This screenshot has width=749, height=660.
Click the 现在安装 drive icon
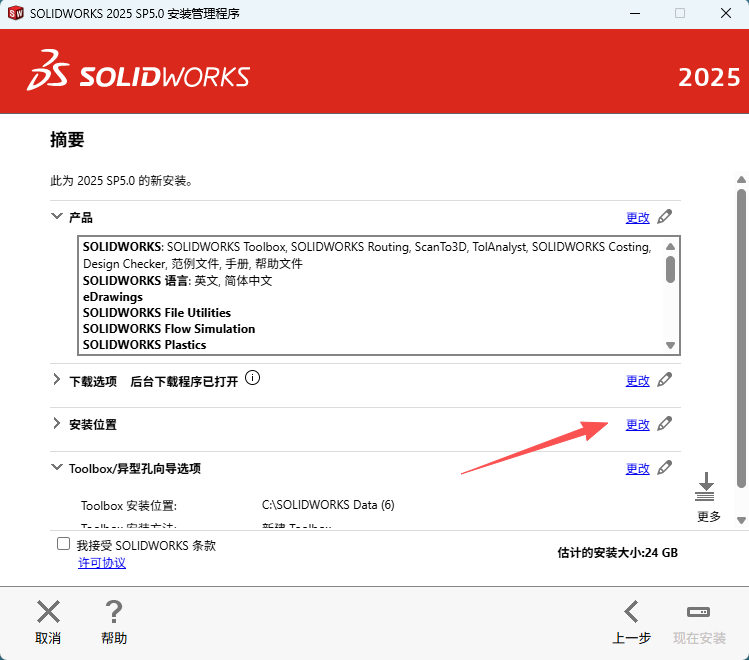[698, 612]
